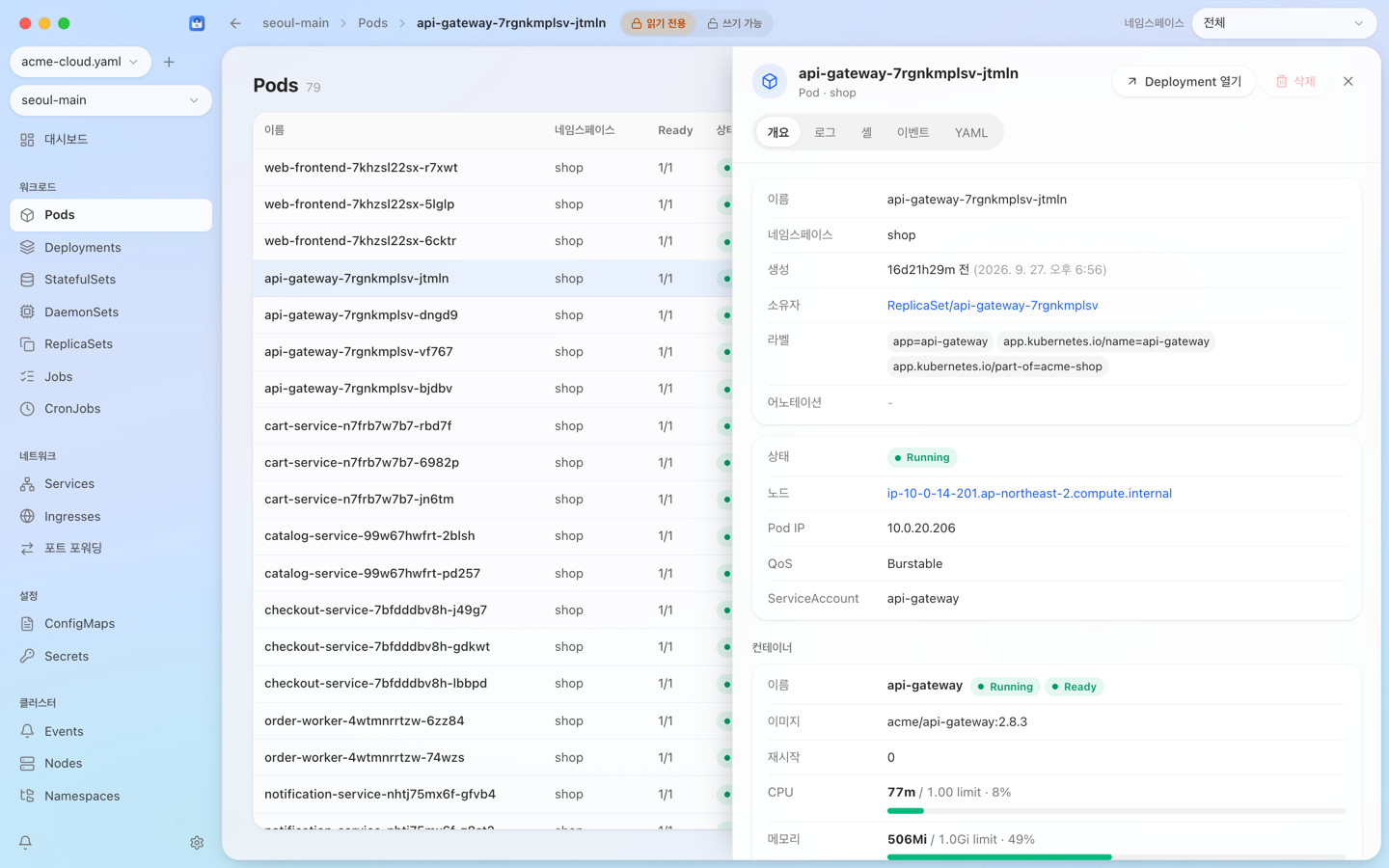This screenshot has height=868, width=1389.
Task: Open StatefulSets database icon
Action: pos(27,280)
